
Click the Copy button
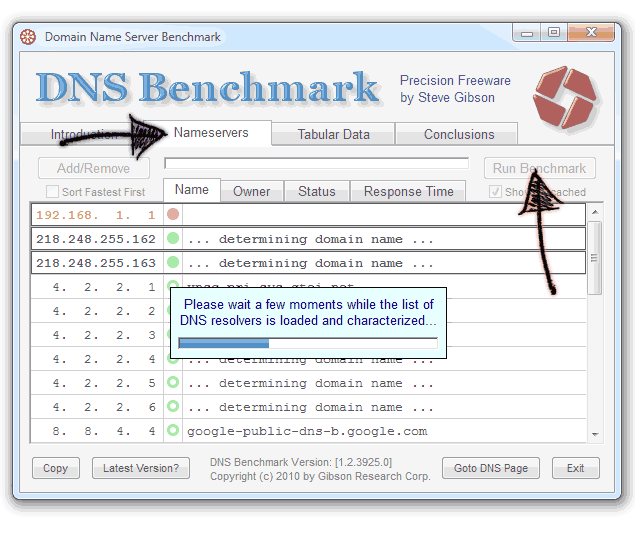pos(55,468)
